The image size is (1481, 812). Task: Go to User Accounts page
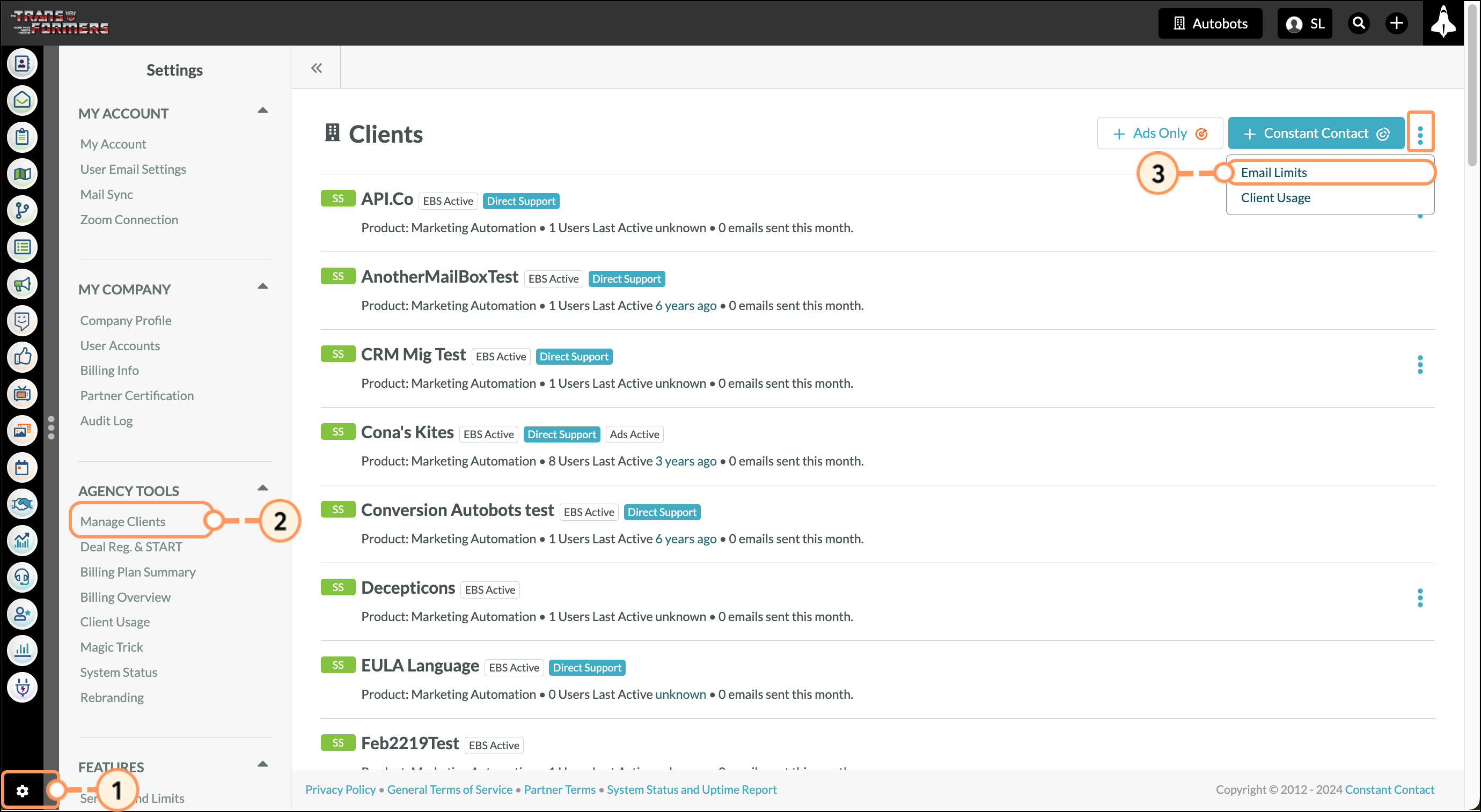tap(120, 345)
